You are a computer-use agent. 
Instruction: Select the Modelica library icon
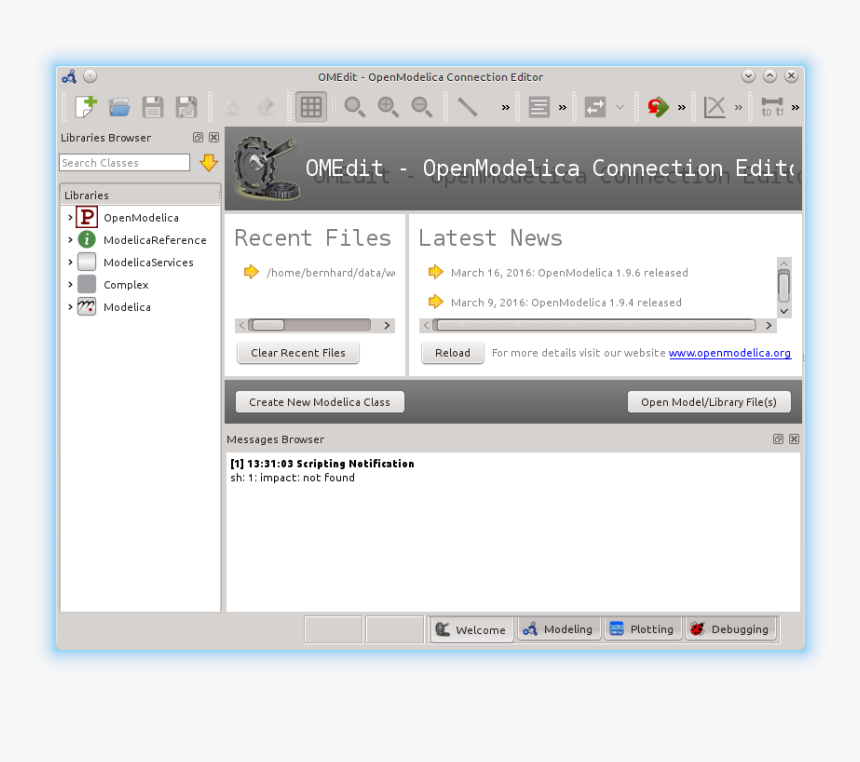87,307
